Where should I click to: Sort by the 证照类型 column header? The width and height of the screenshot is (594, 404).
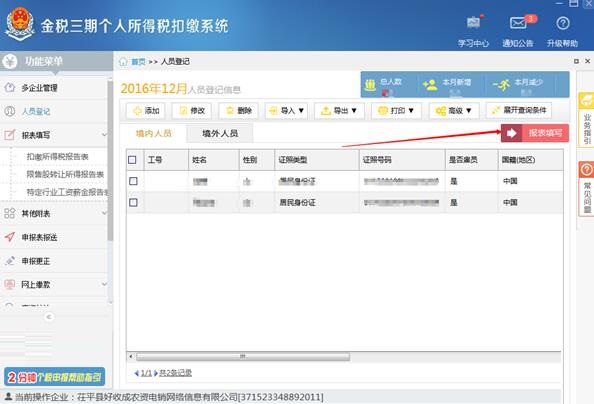tap(316, 160)
